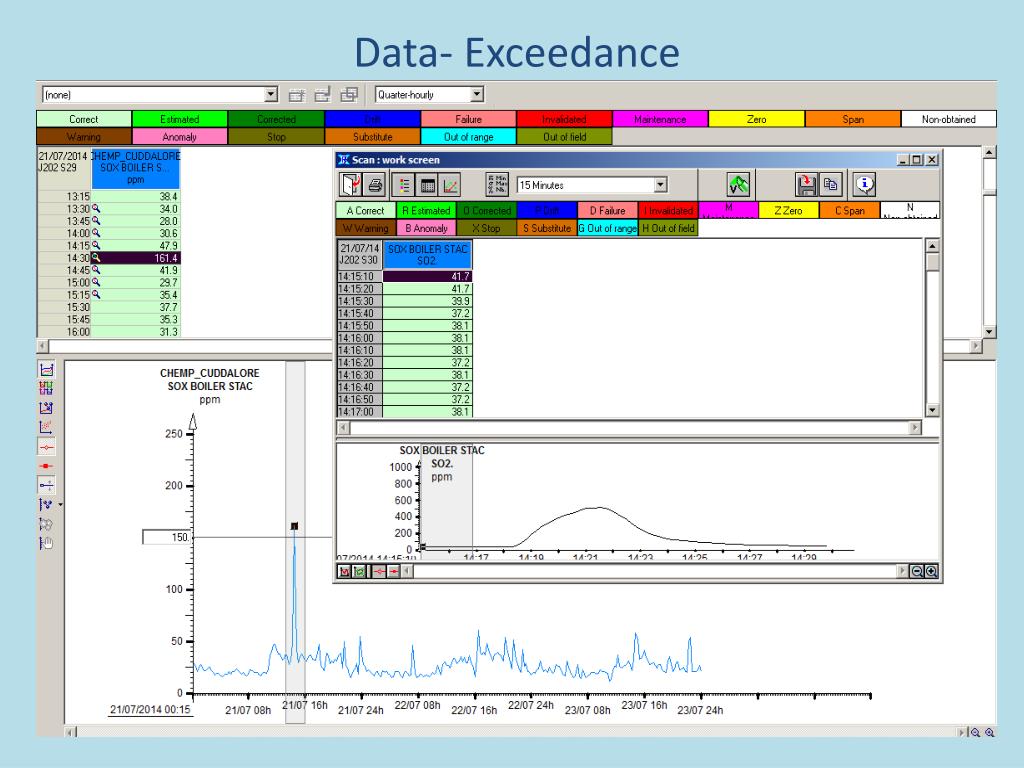Image resolution: width=1024 pixels, height=768 pixels.
Task: Click first window layout icon after (none) dropdown
Action: click(x=297, y=95)
